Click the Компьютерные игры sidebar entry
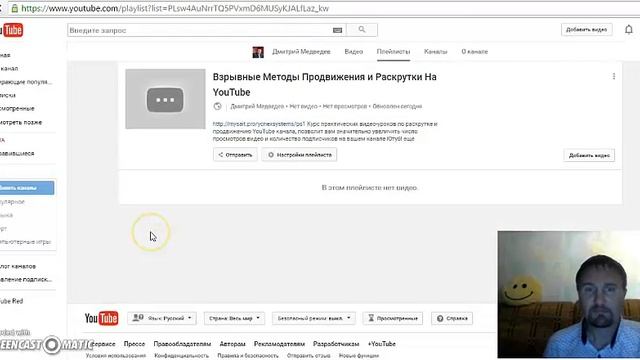 point(26,242)
